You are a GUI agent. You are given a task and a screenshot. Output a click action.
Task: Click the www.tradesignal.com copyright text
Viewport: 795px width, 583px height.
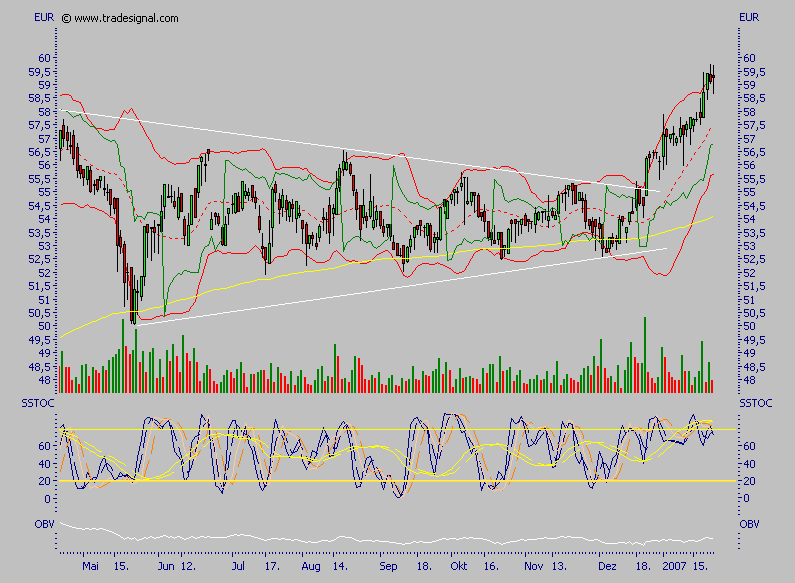tap(120, 18)
